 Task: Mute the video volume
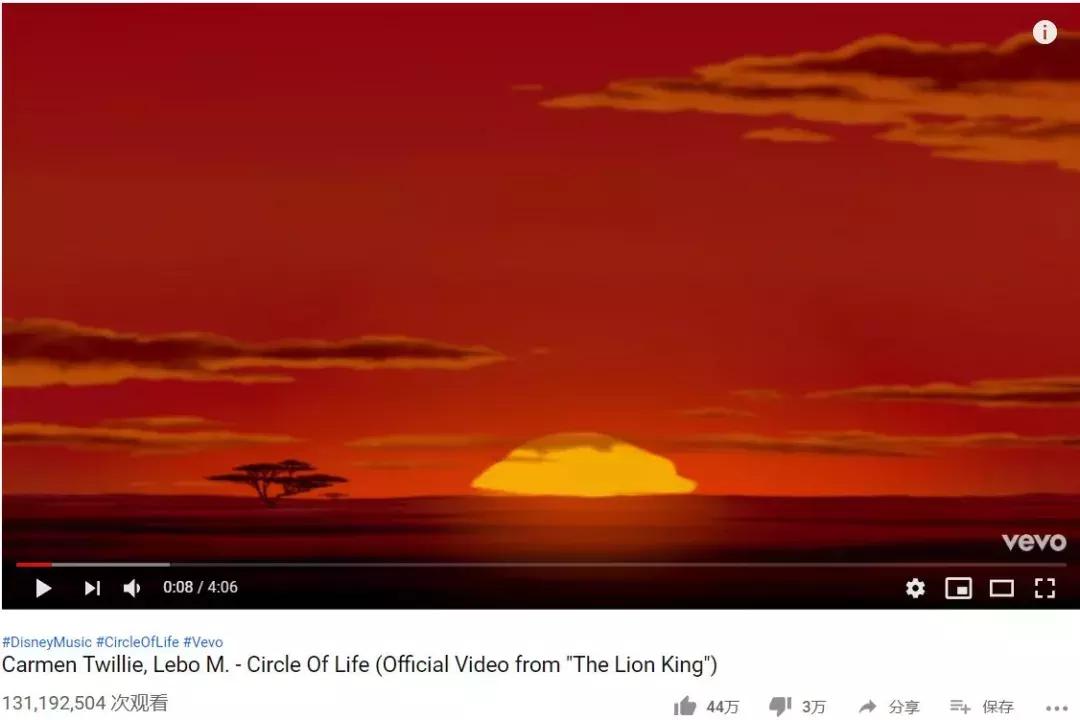[x=132, y=588]
